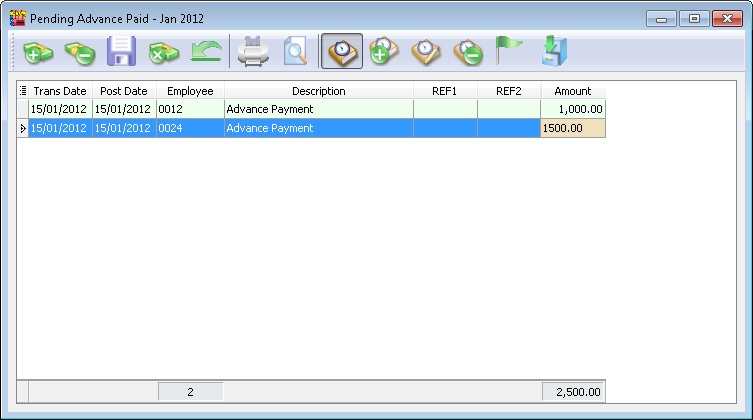Viewport: 753px width, 420px height.
Task: Save using the floppy disk icon
Action: coord(121,51)
